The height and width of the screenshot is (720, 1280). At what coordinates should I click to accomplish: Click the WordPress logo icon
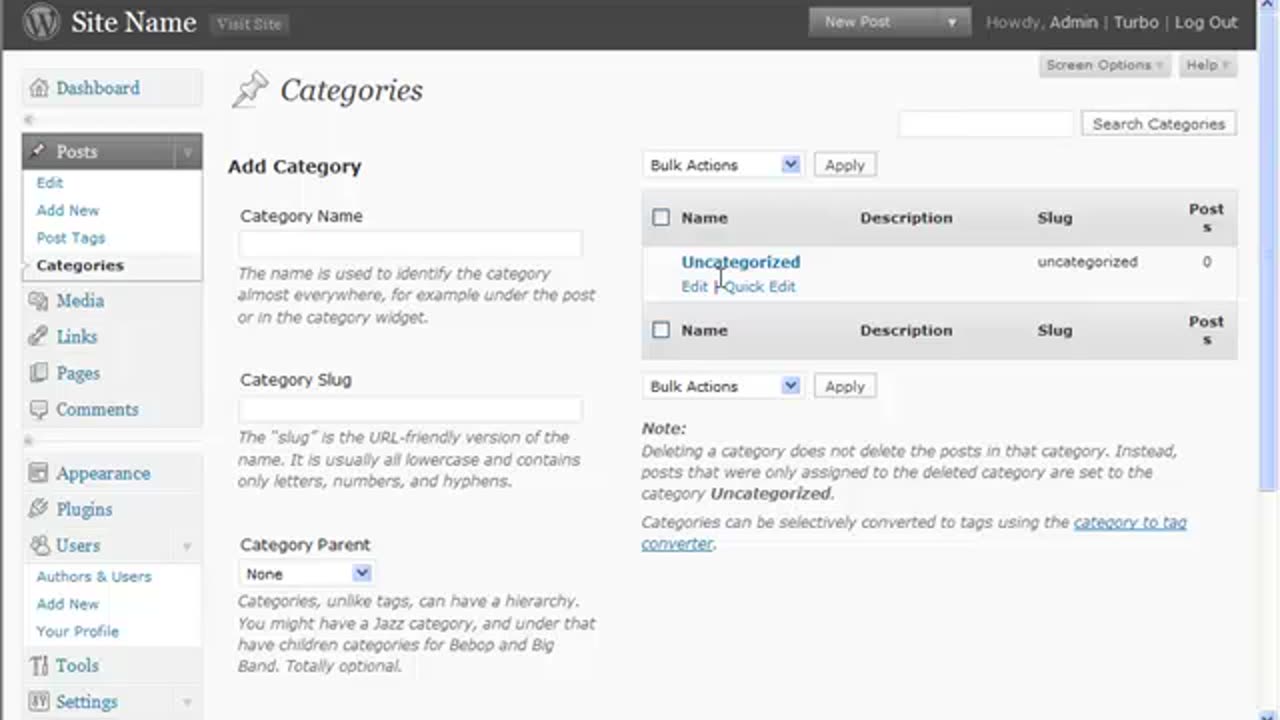point(41,23)
